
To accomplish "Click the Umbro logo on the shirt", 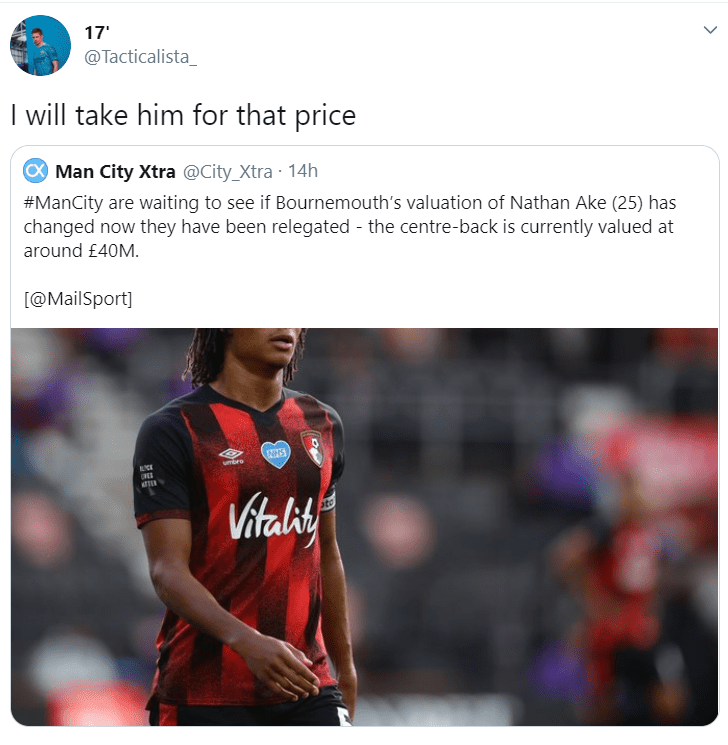I will (232, 456).
